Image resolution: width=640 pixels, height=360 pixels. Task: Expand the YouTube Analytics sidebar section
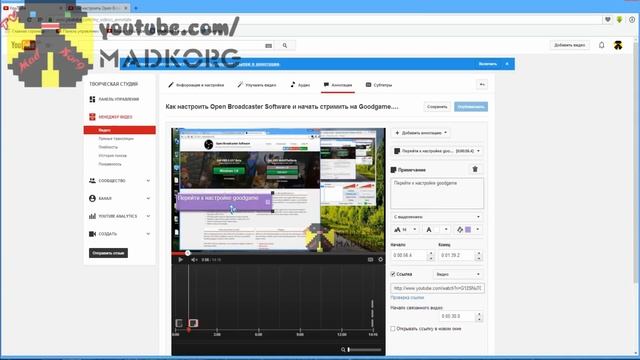[x=148, y=216]
